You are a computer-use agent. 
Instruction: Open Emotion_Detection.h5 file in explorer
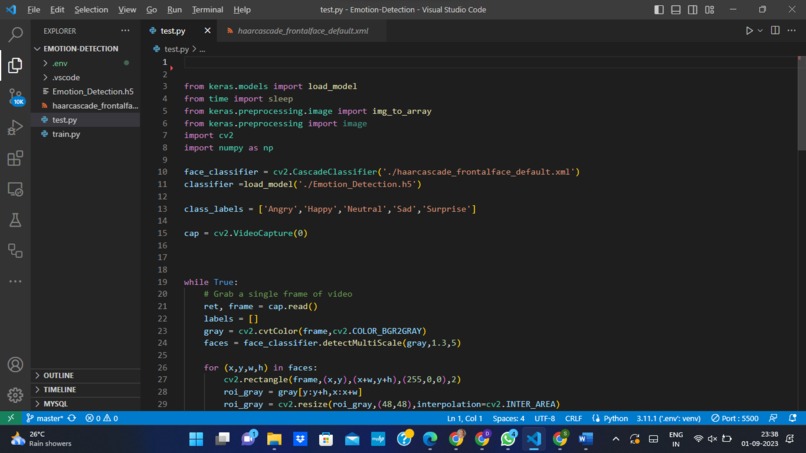pos(93,92)
